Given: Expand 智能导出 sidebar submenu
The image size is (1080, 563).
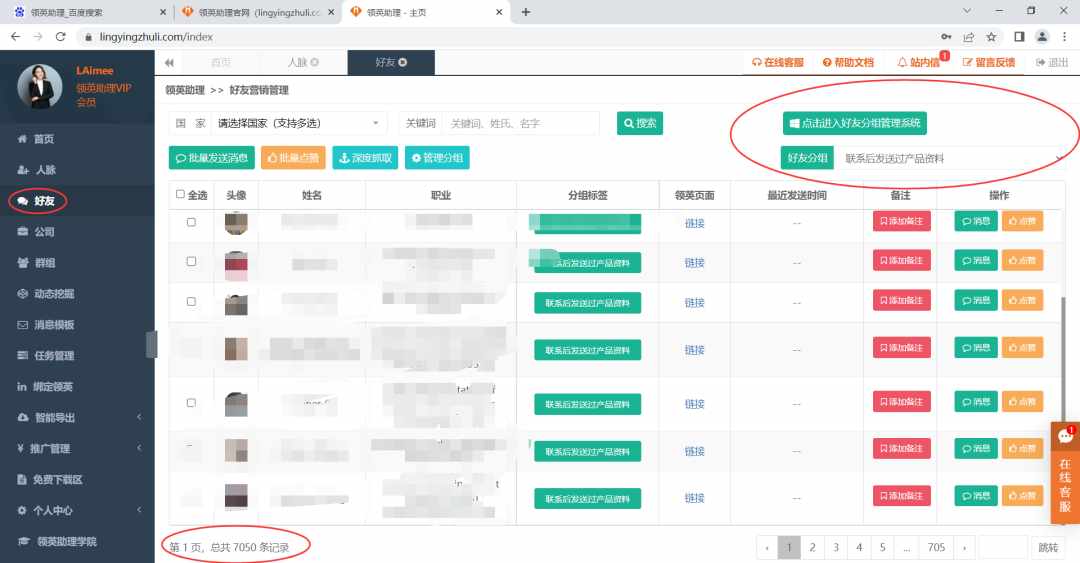Looking at the screenshot, I should (x=77, y=418).
